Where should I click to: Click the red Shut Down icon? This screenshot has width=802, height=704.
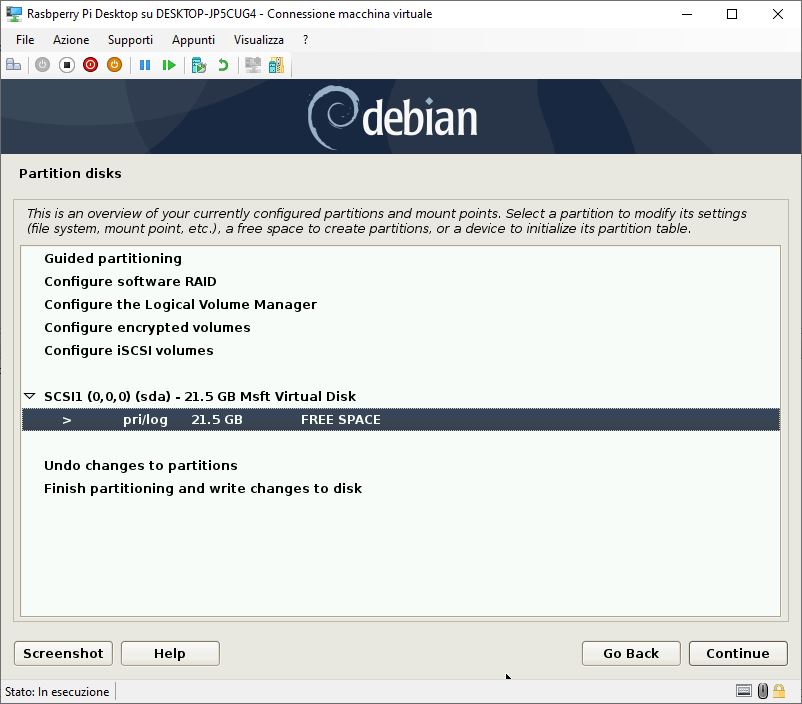(91, 65)
